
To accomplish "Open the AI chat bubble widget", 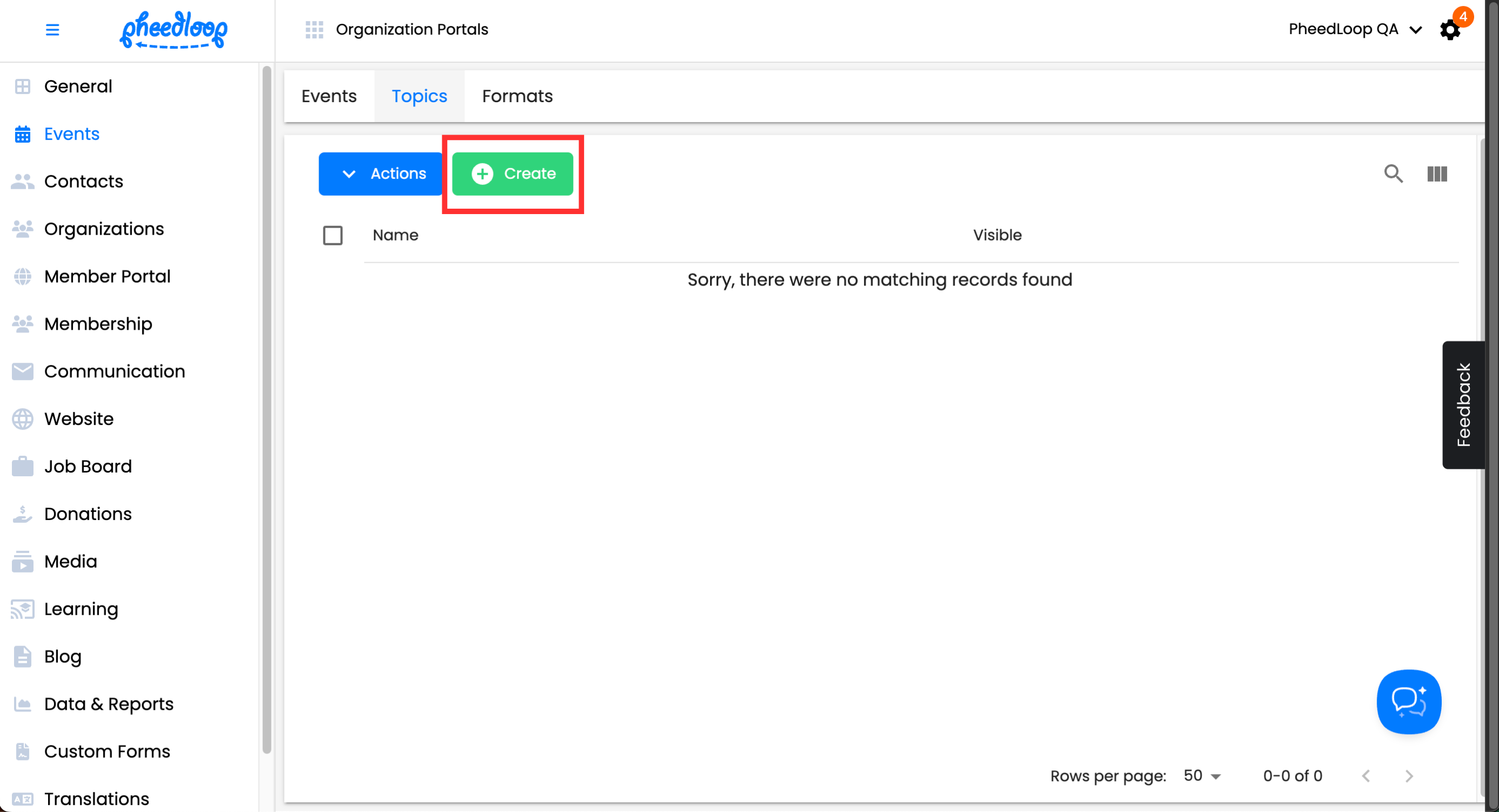I will 1408,702.
